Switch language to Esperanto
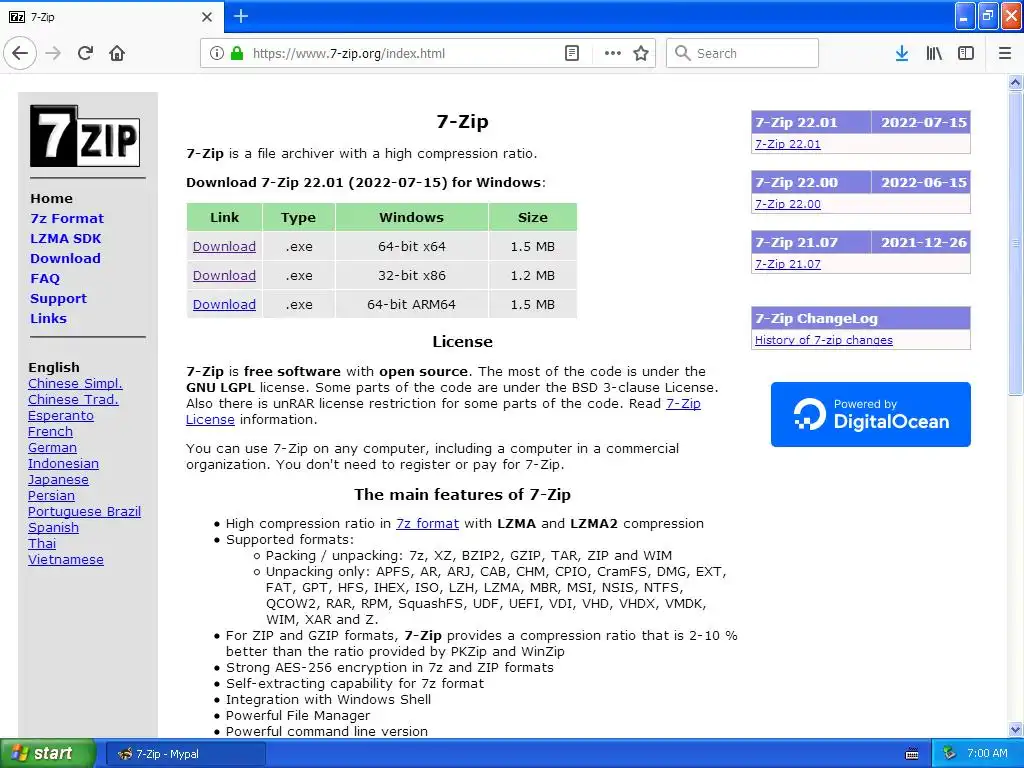The height and width of the screenshot is (768, 1024). pos(61,415)
